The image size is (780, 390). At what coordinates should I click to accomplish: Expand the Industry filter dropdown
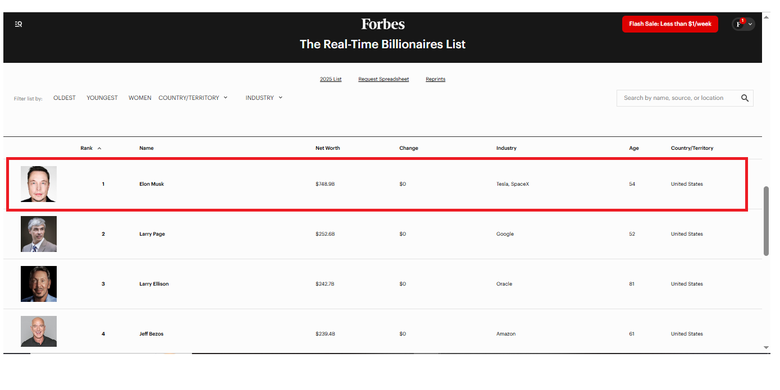(264, 98)
